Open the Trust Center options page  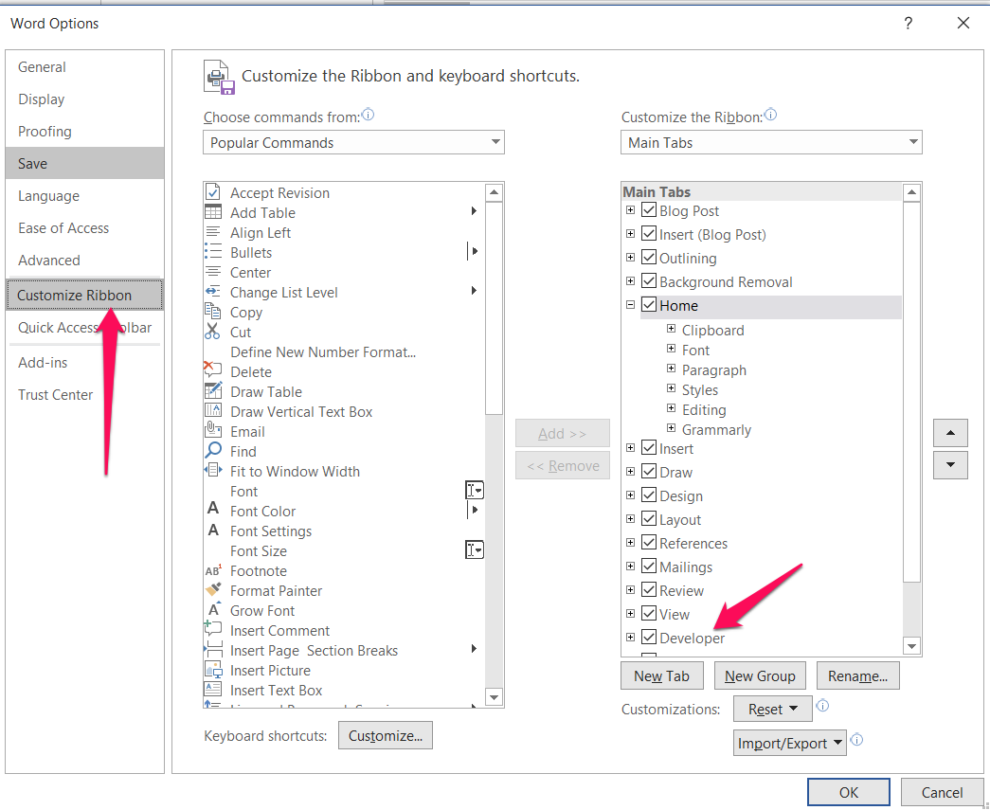click(x=55, y=394)
